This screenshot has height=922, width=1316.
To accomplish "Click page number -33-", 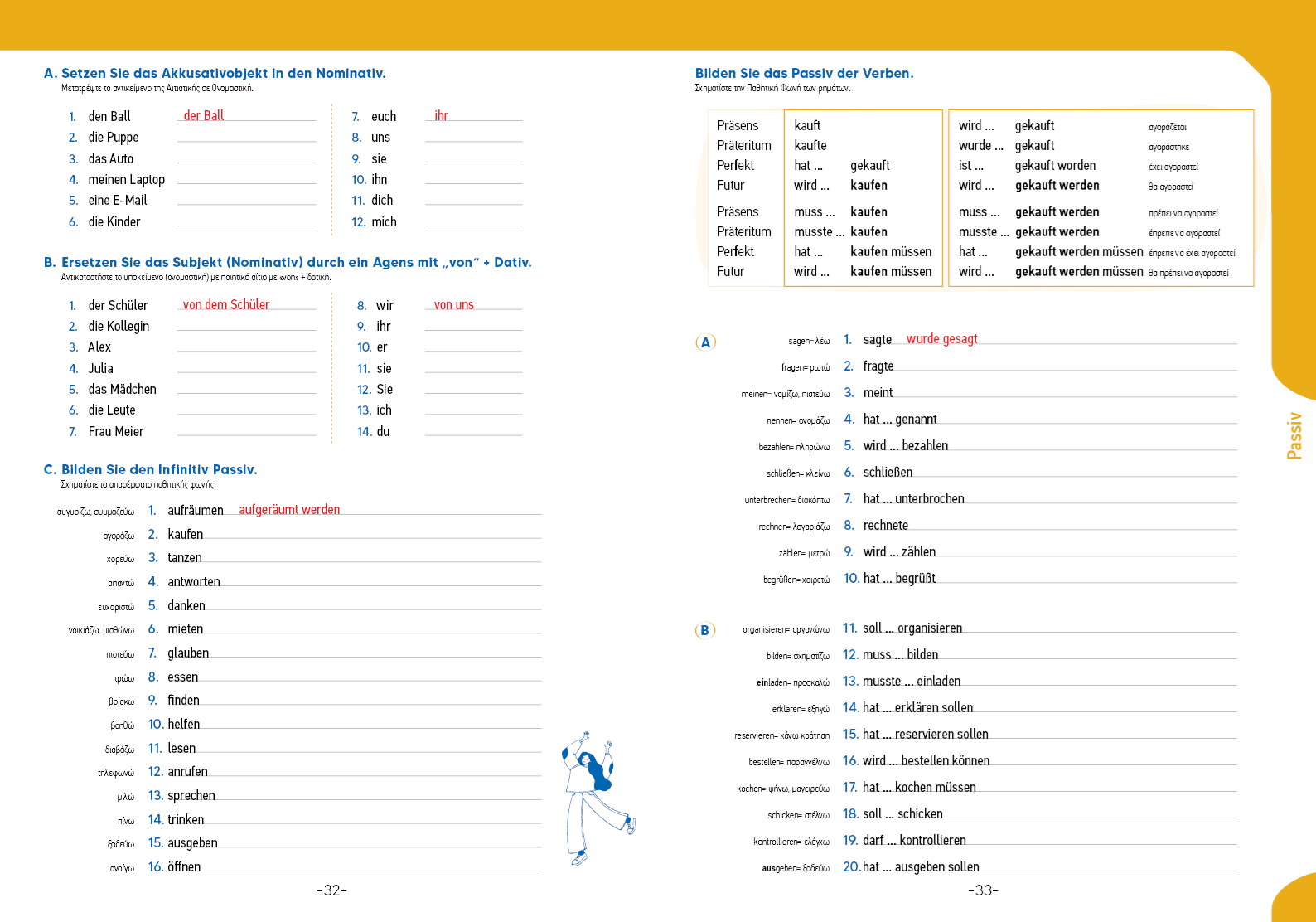I will point(983,890).
